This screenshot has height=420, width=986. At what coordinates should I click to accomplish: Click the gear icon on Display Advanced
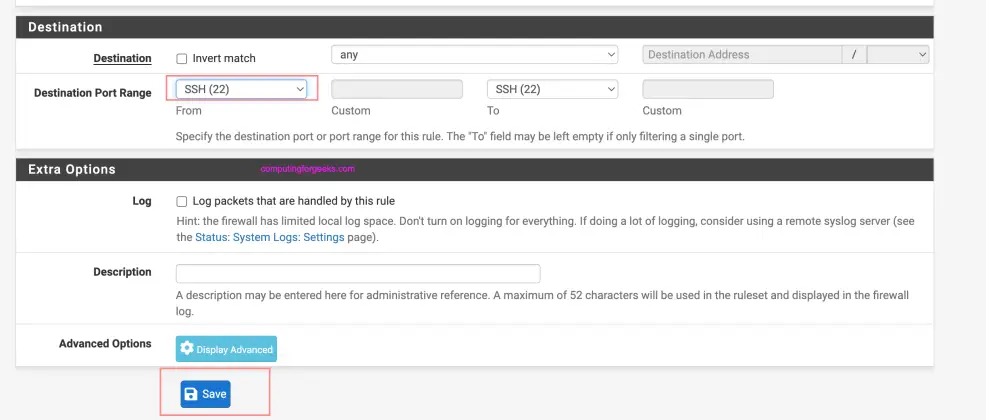pos(187,348)
